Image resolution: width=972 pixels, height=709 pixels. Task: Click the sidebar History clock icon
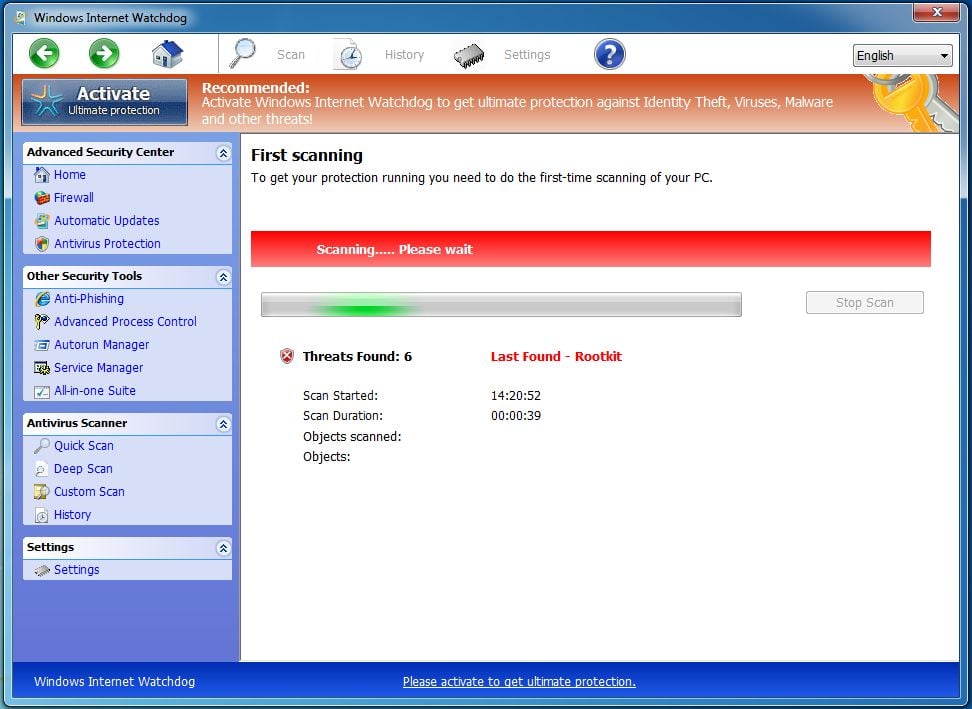pos(42,515)
